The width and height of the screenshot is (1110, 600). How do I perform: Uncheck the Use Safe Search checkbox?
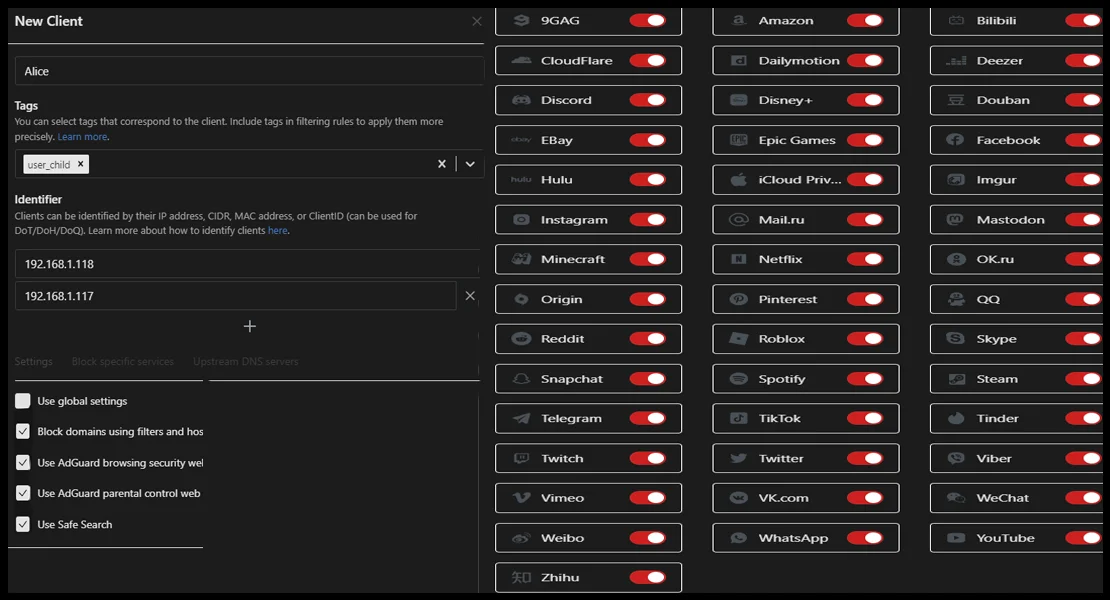click(x=23, y=524)
